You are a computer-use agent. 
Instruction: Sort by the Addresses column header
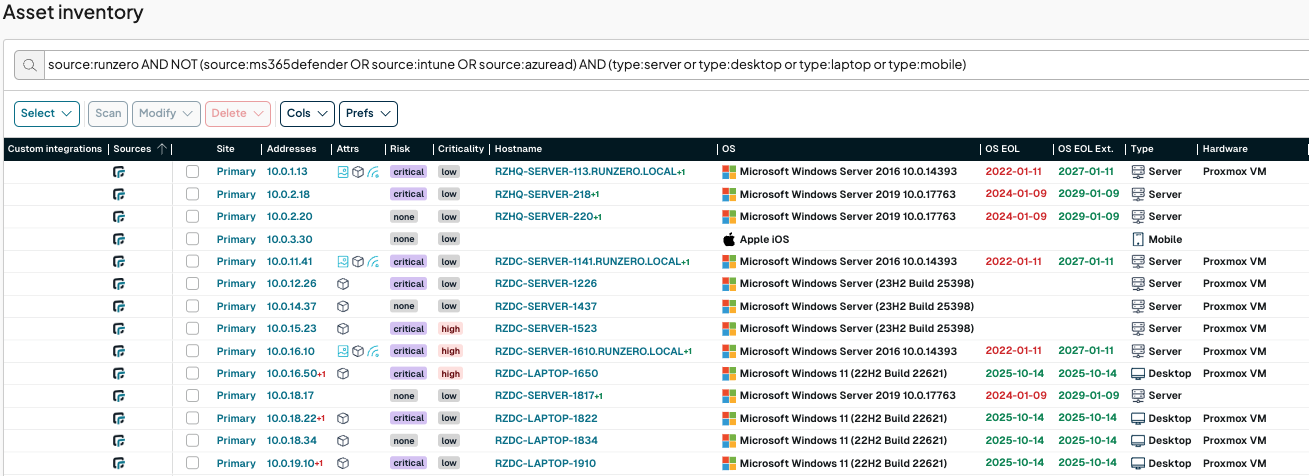tap(292, 149)
